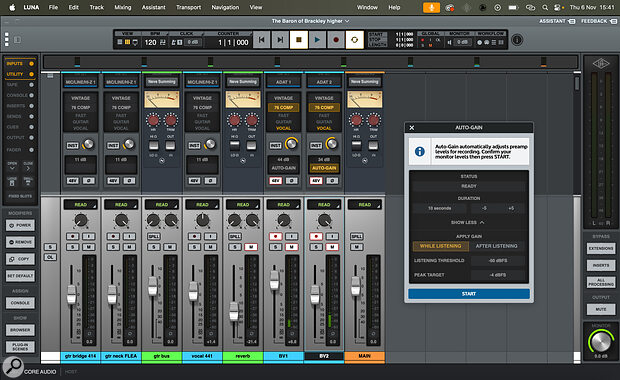Open the Mixing menu

click(x=123, y=7)
